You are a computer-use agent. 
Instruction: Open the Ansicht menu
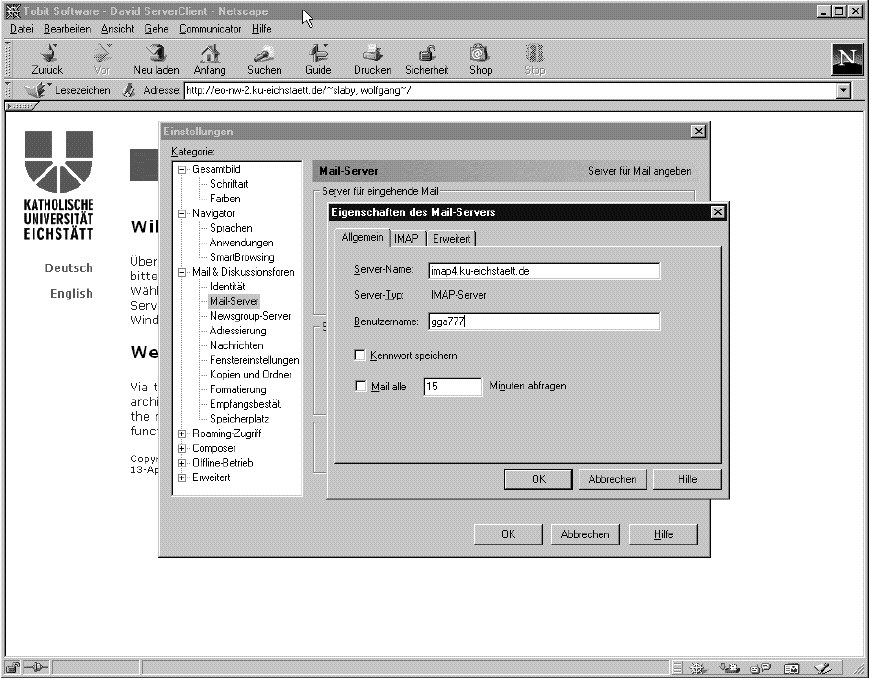tap(117, 29)
